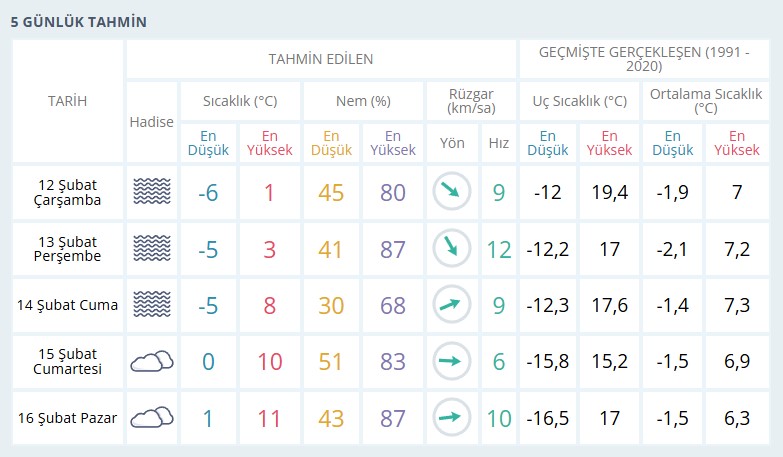Image resolution: width=783 pixels, height=457 pixels.
Task: Click the 'Hadise' column header
Action: [151, 122]
